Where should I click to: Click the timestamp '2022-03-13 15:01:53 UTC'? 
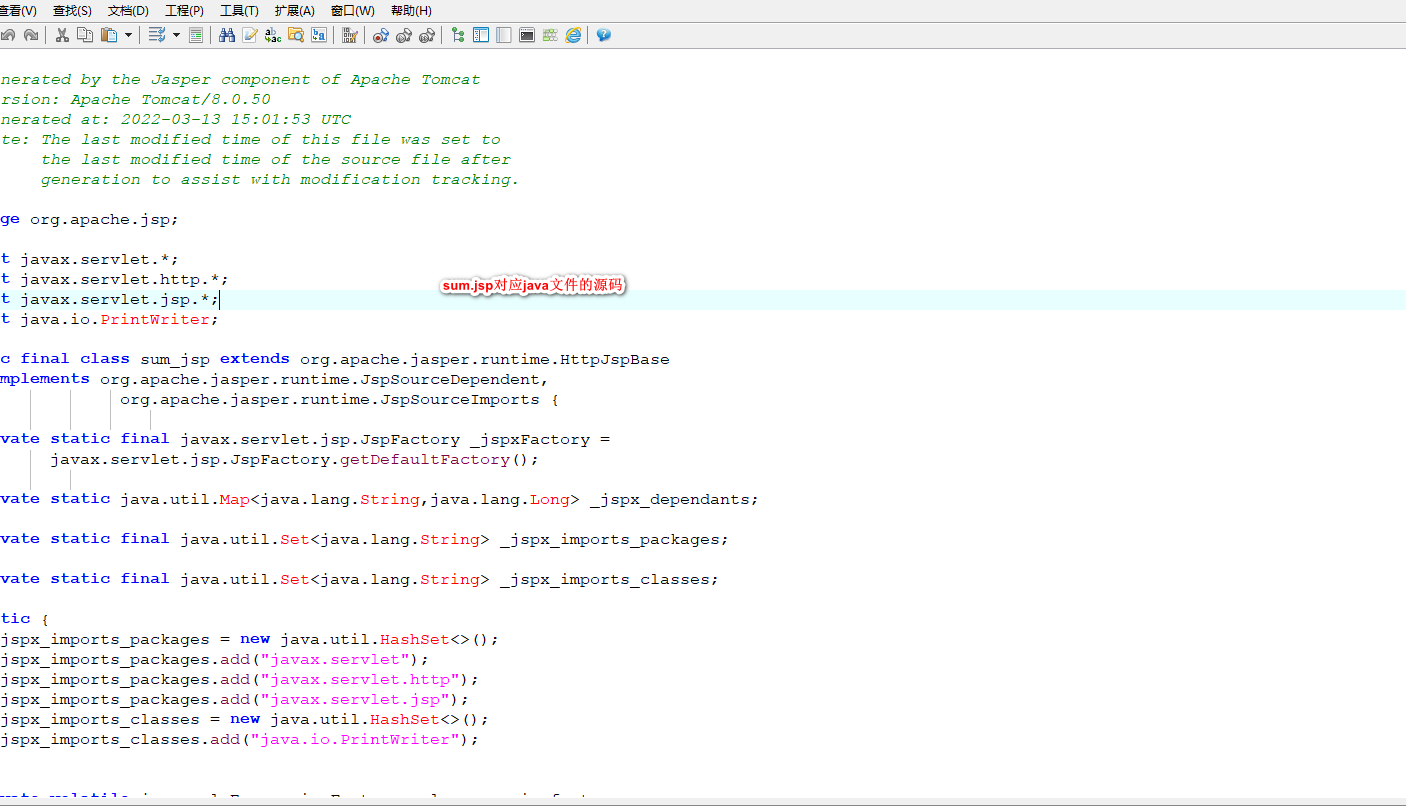(236, 120)
